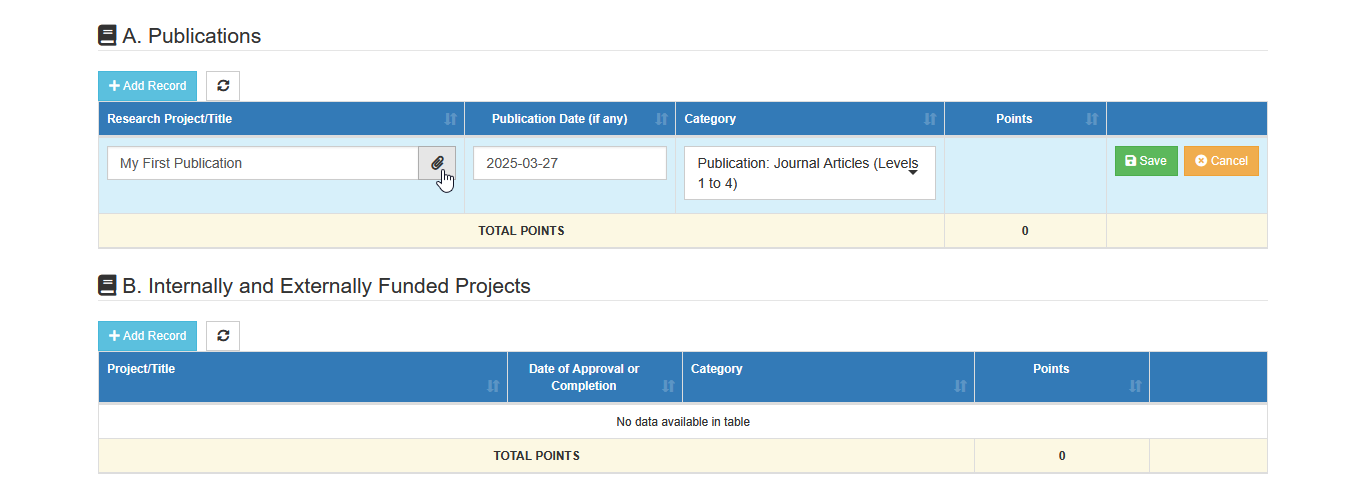Viewport: 1358px width, 489px height.
Task: Click the paperclip attachment icon beside title
Action: click(x=437, y=163)
